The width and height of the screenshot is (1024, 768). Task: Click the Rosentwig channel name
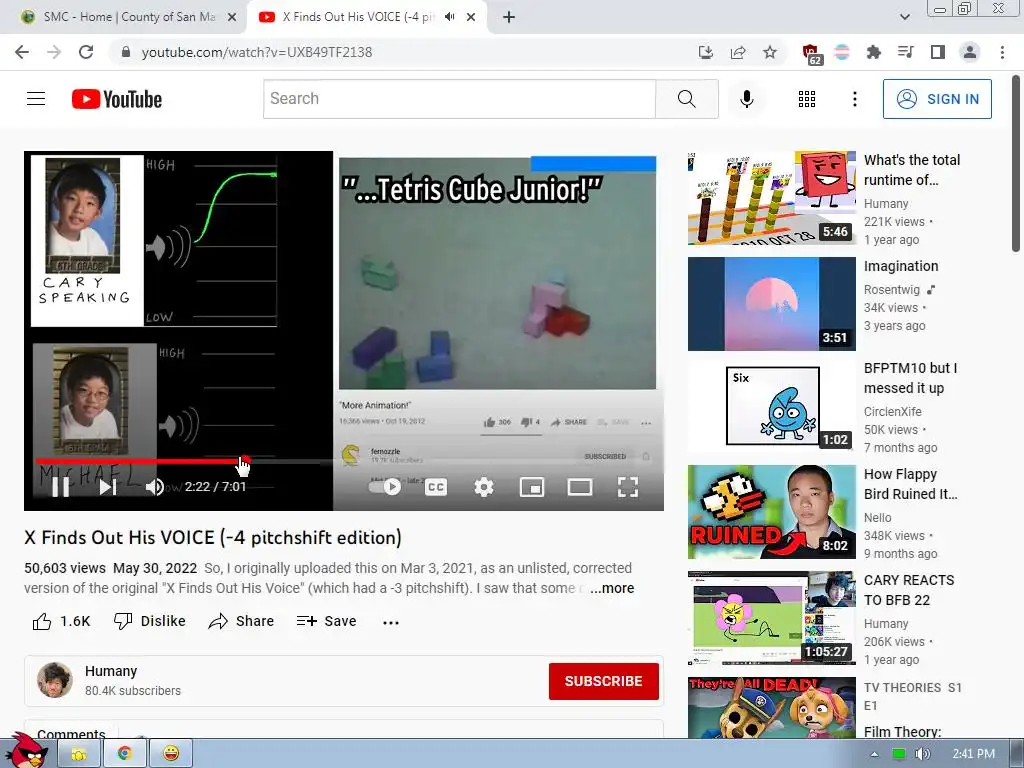891,289
